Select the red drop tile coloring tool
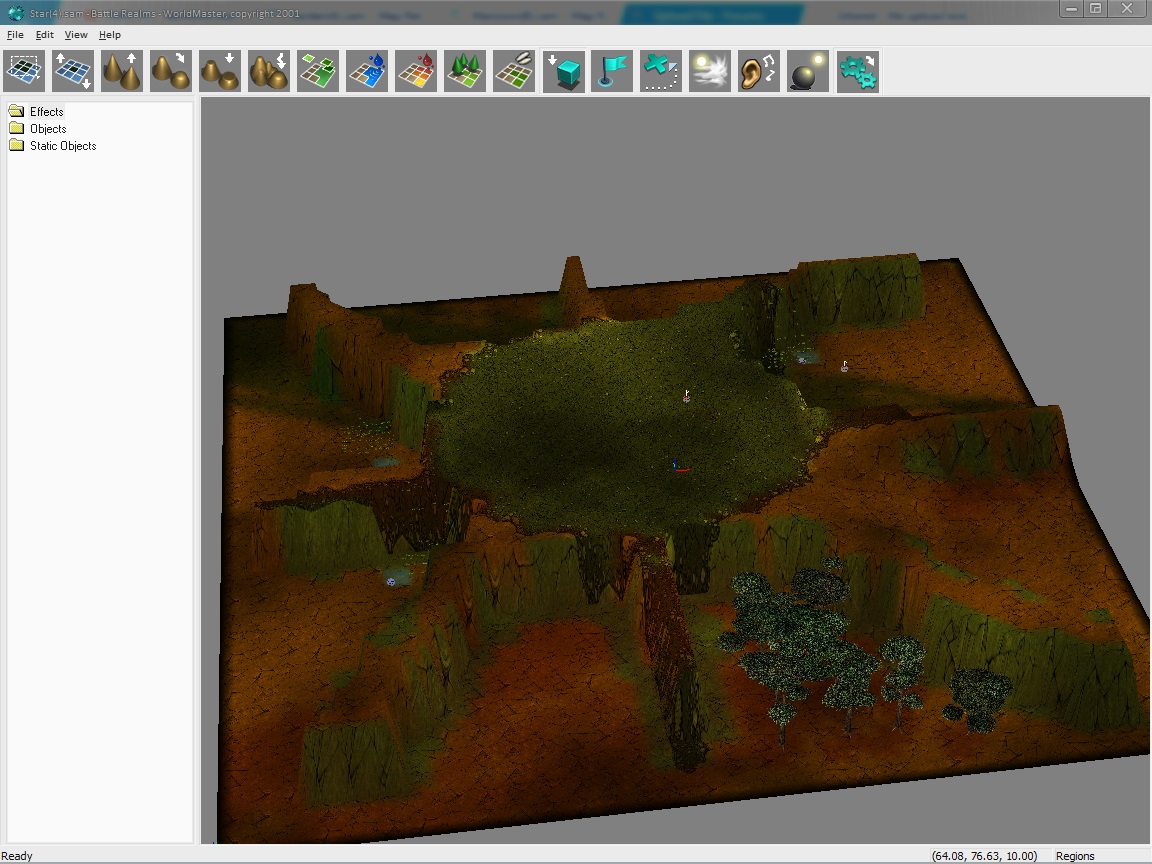The width and height of the screenshot is (1152, 864). (416, 71)
